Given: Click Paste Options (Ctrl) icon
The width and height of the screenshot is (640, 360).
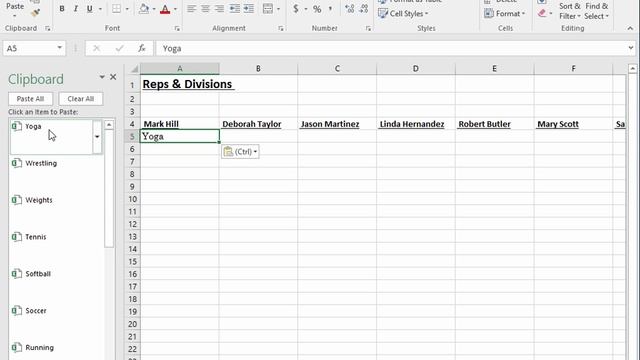Looking at the screenshot, I should 240,152.
